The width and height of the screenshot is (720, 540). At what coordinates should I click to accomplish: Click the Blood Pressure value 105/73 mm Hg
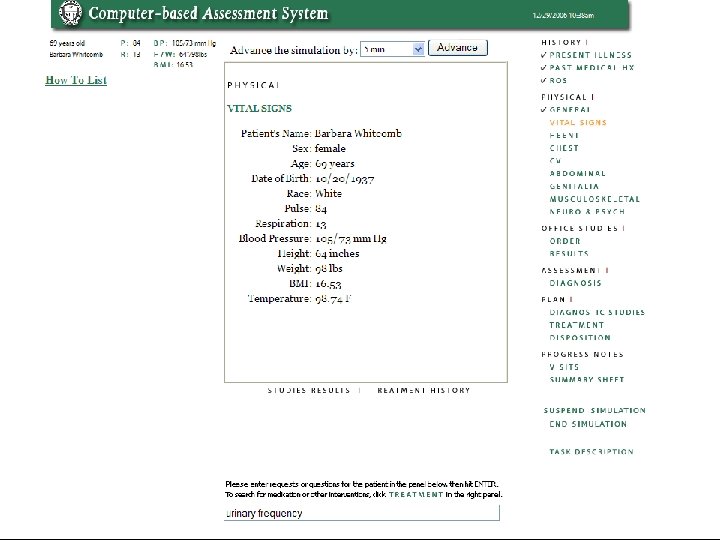351,239
